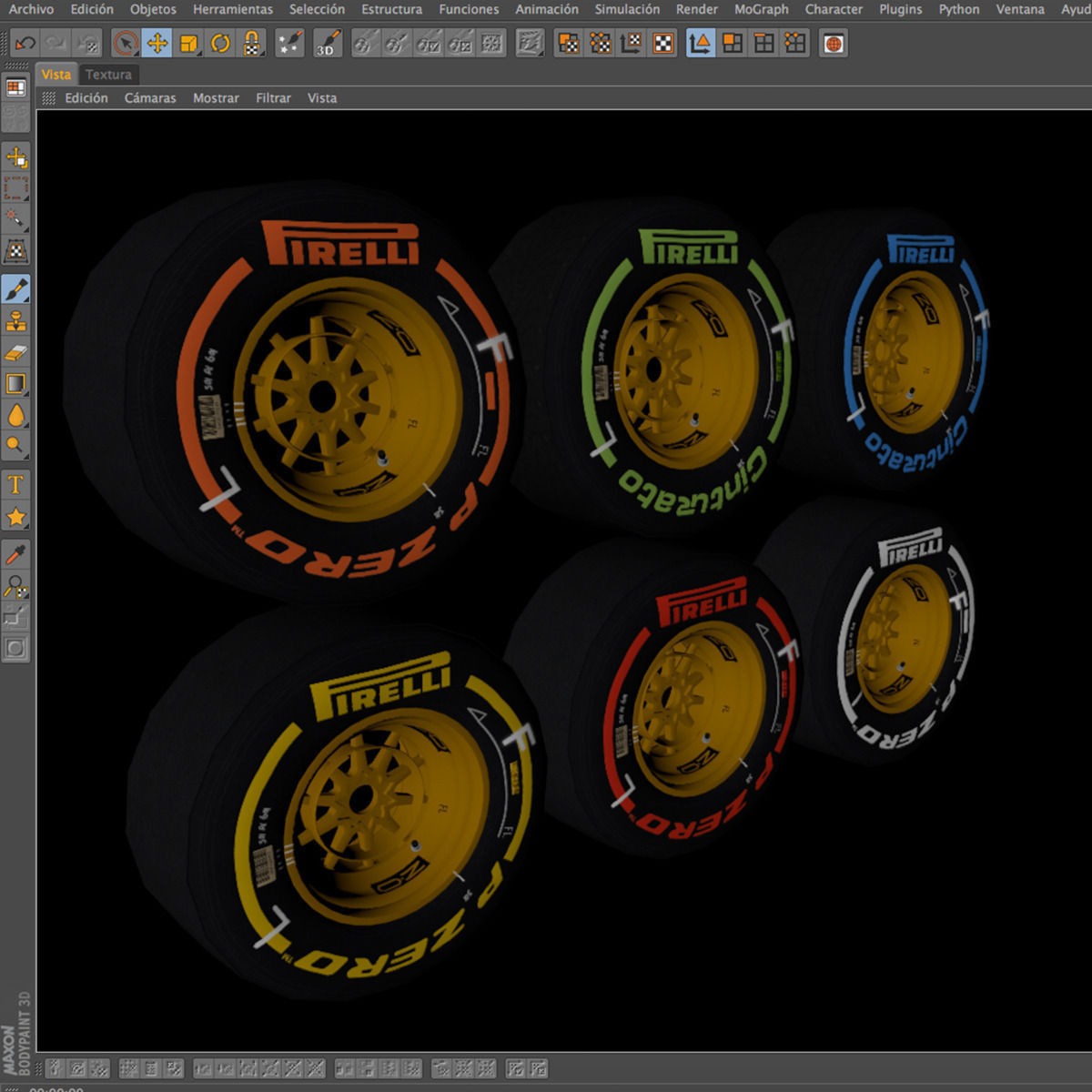Select the rectangle selection tool in sidebar
The width and height of the screenshot is (1092, 1092).
(x=15, y=188)
